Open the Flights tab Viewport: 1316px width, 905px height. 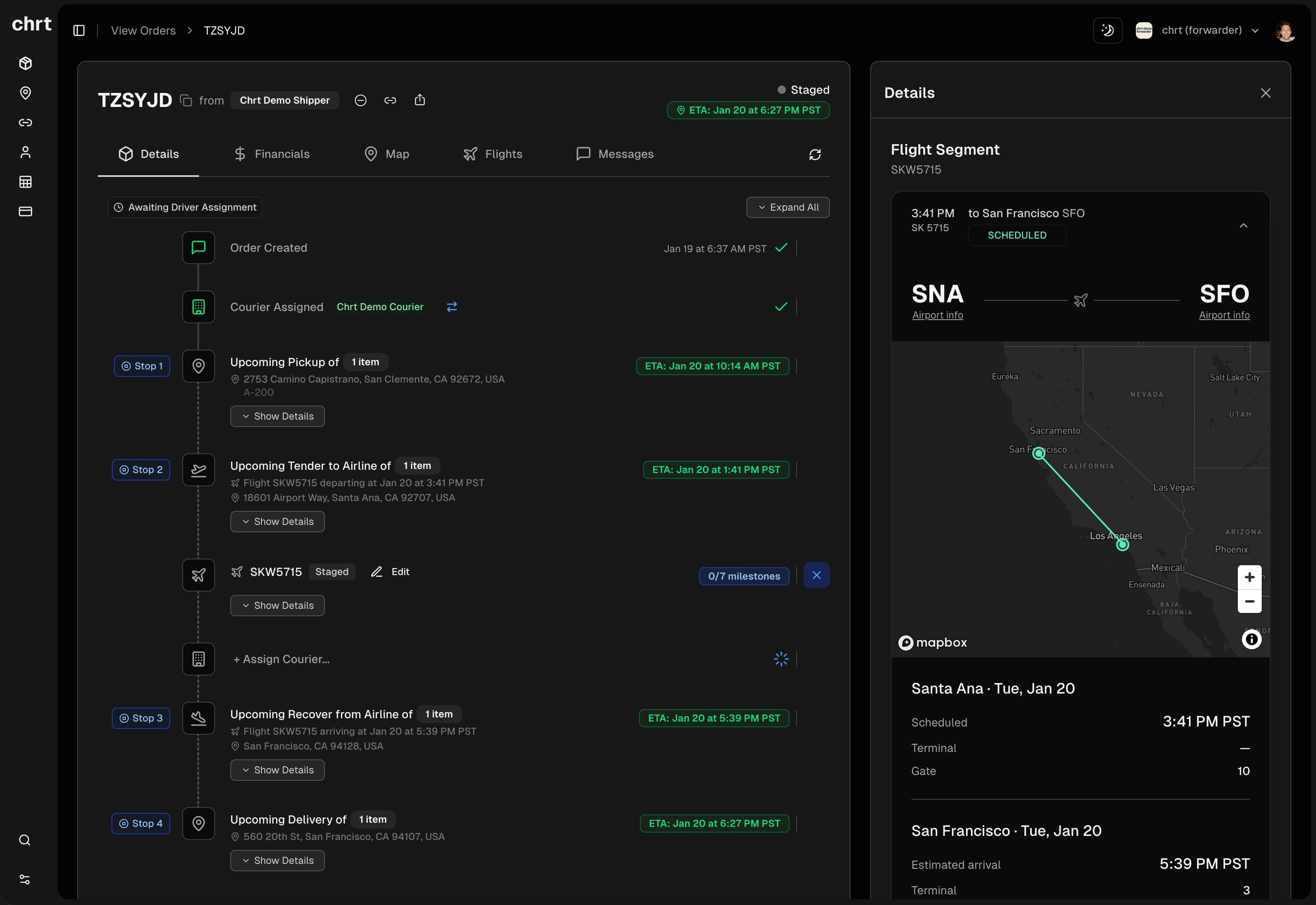[x=493, y=154]
